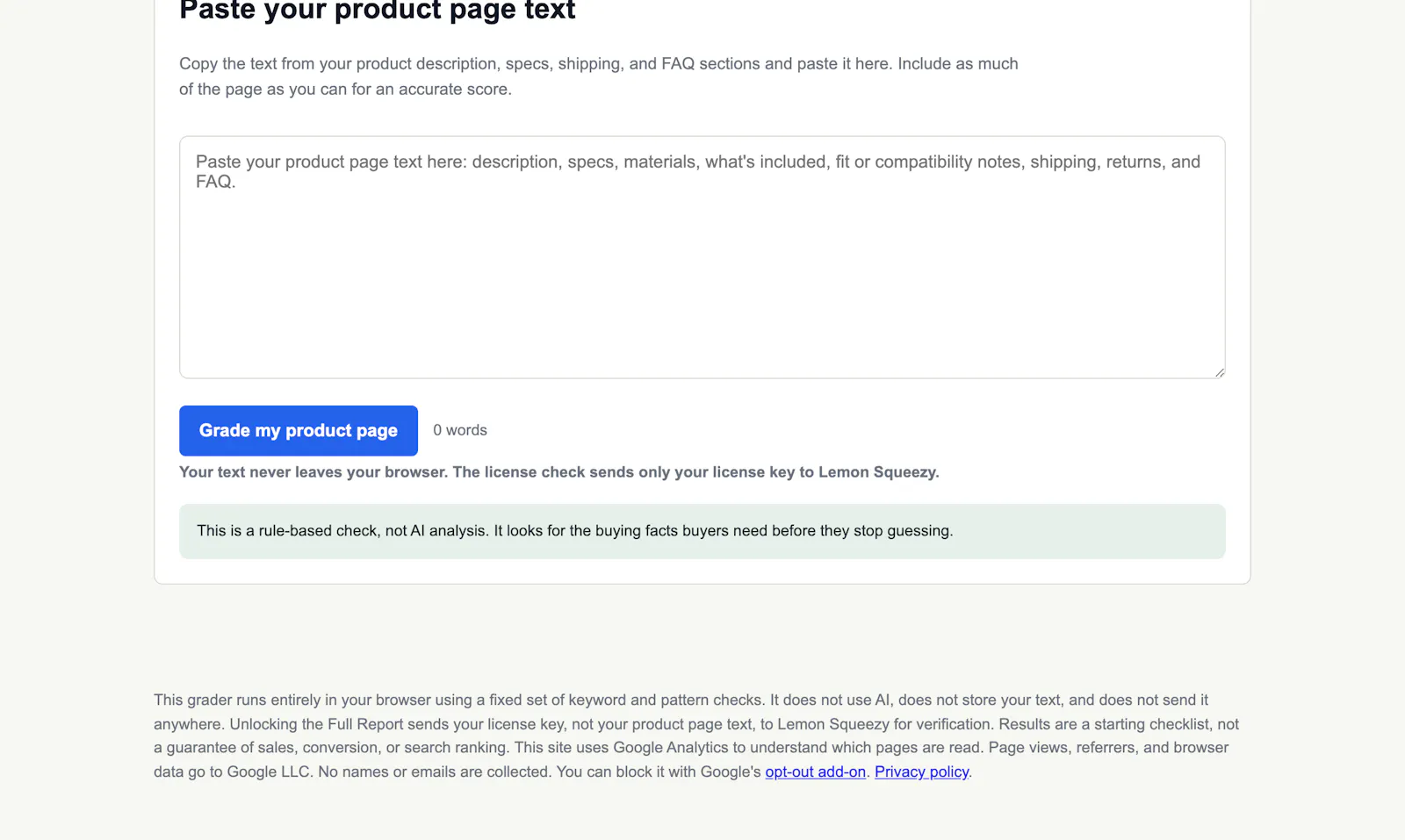
Task: Grab the textarea resize handle corner
Action: [x=1220, y=373]
